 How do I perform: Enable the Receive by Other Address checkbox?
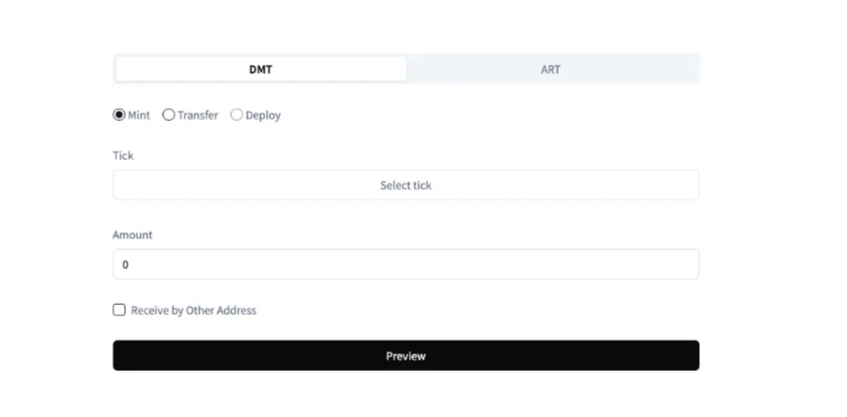(x=119, y=310)
